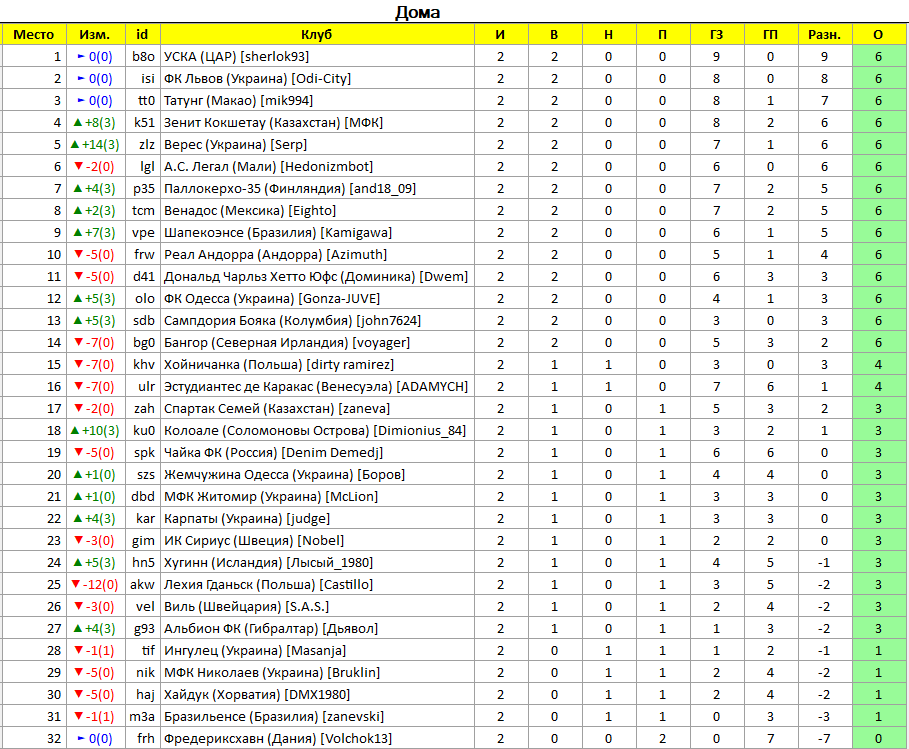909x749 pixels.
Task: Select club 'Татунг (Макао) [mik994]'
Action: pos(238,101)
